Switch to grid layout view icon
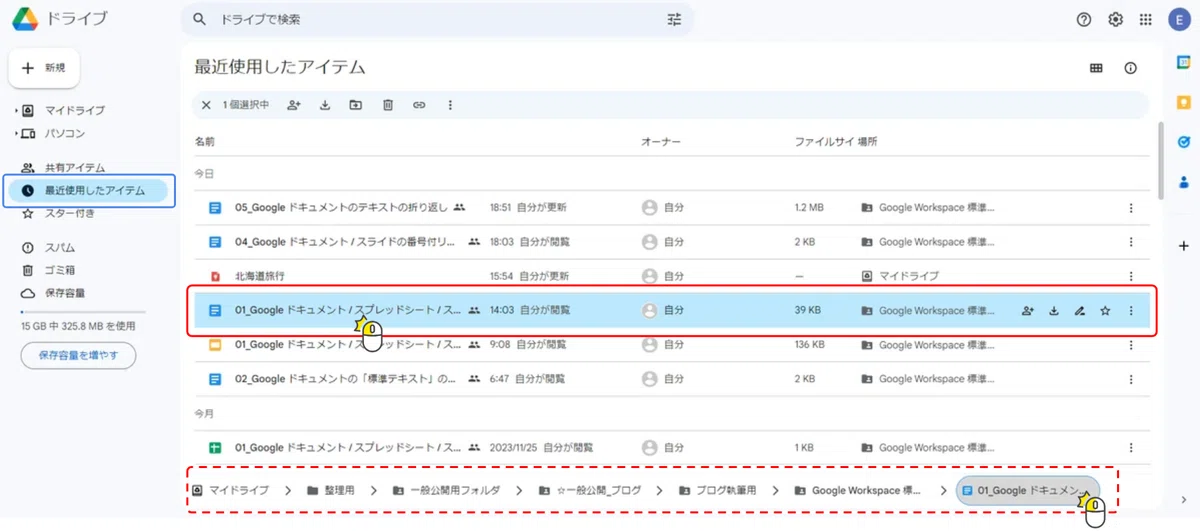1200x531 pixels. click(x=1096, y=68)
